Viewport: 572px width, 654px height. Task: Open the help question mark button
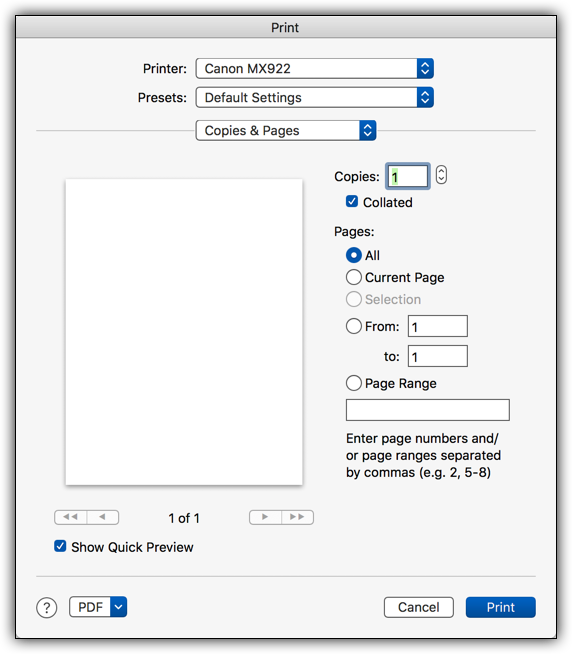tap(47, 608)
